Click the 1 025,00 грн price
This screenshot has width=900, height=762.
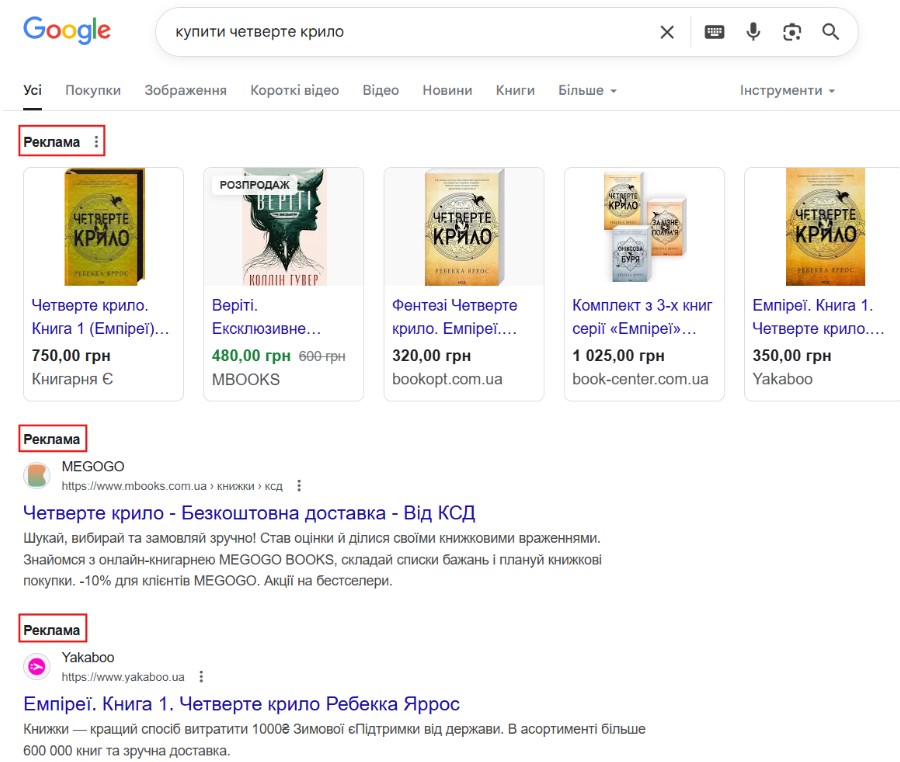(x=619, y=356)
